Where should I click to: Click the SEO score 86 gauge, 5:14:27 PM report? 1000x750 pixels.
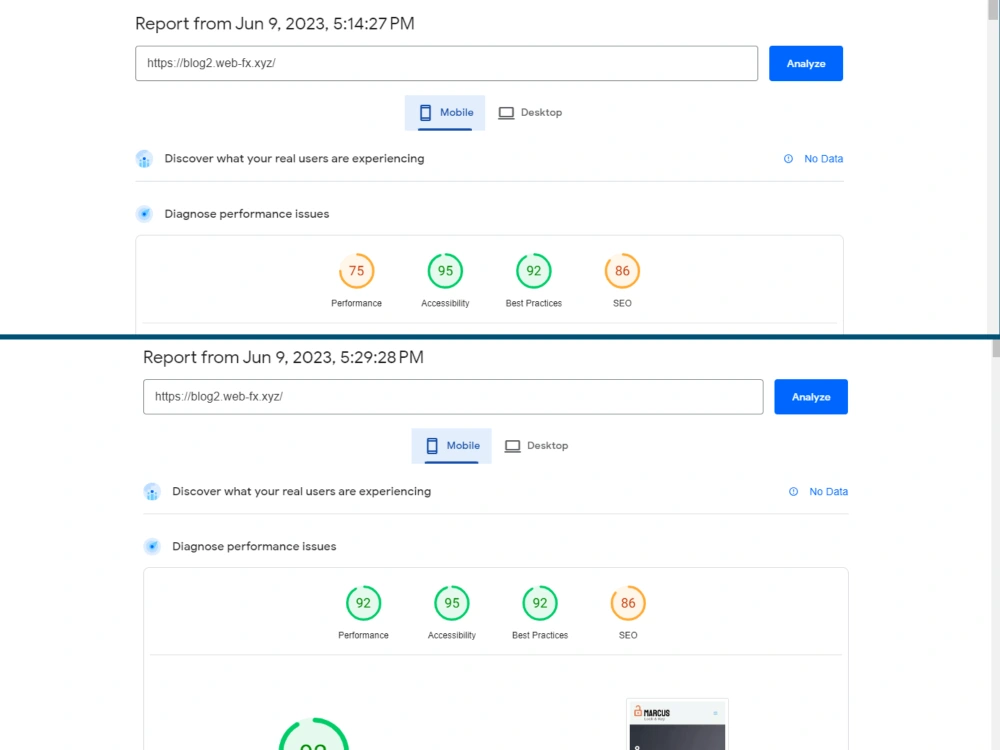(622, 271)
